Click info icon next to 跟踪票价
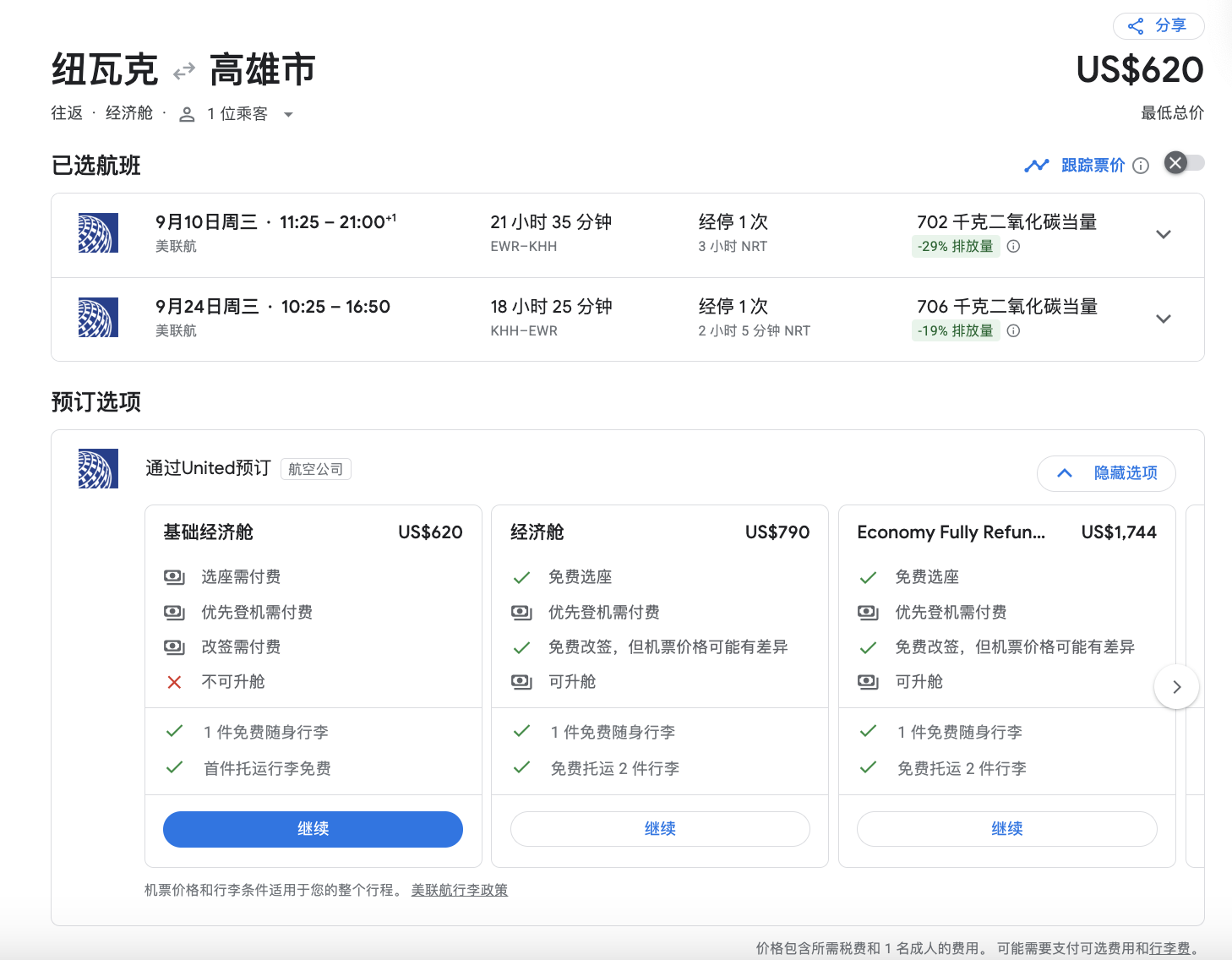Viewport: 1232px width, 960px height. (1141, 166)
